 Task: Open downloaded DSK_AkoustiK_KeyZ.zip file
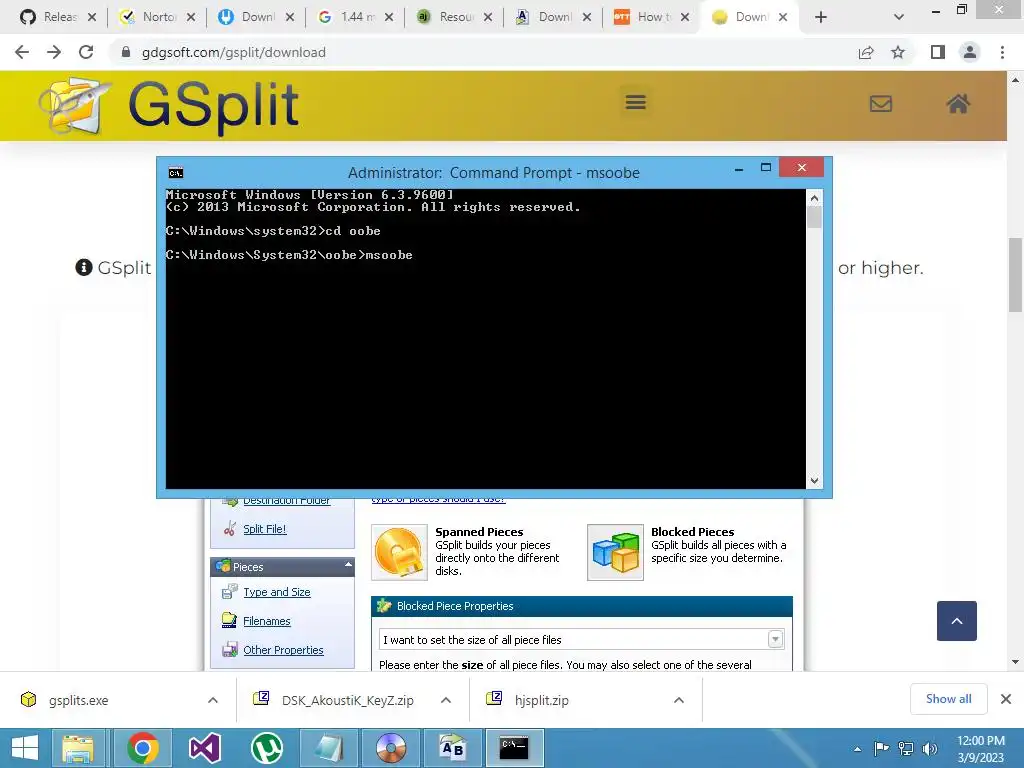[x=347, y=700]
